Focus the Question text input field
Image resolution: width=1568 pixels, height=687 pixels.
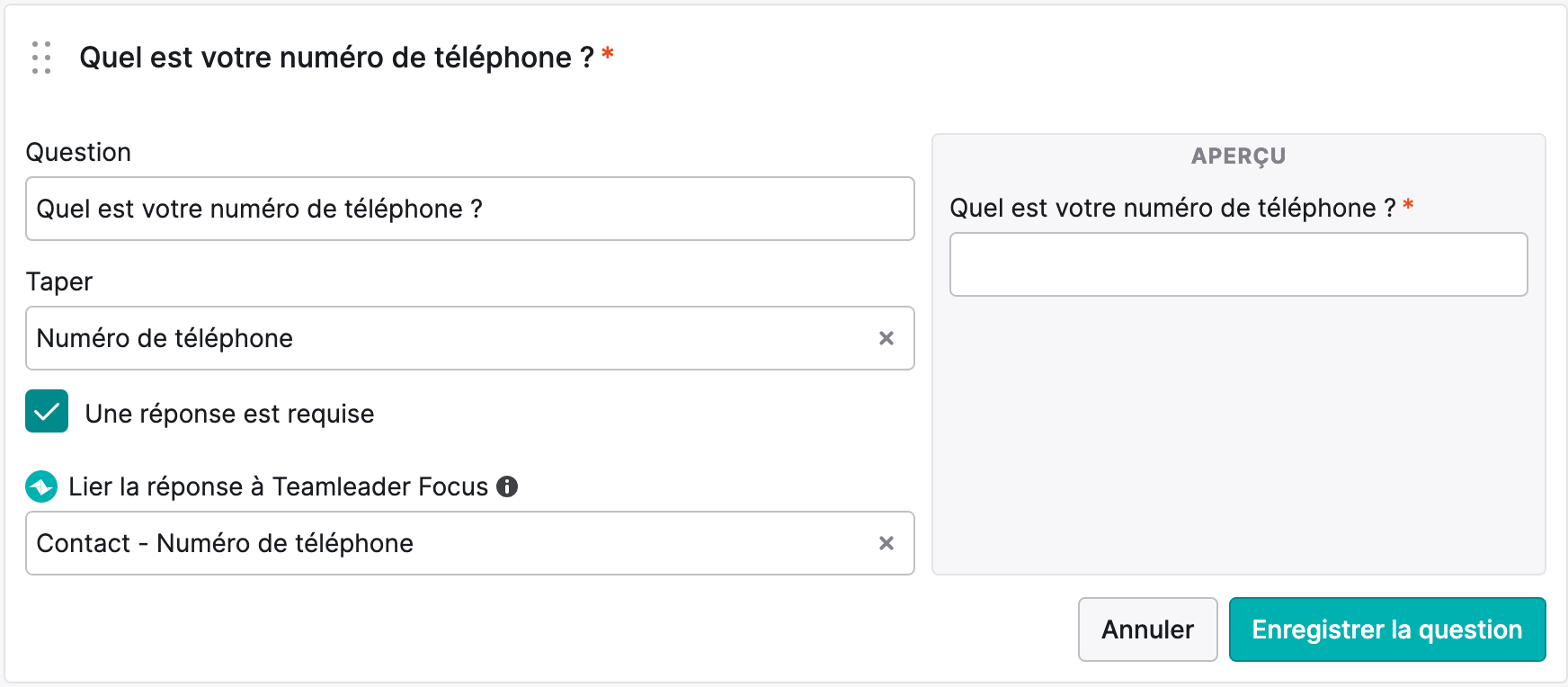pos(470,209)
